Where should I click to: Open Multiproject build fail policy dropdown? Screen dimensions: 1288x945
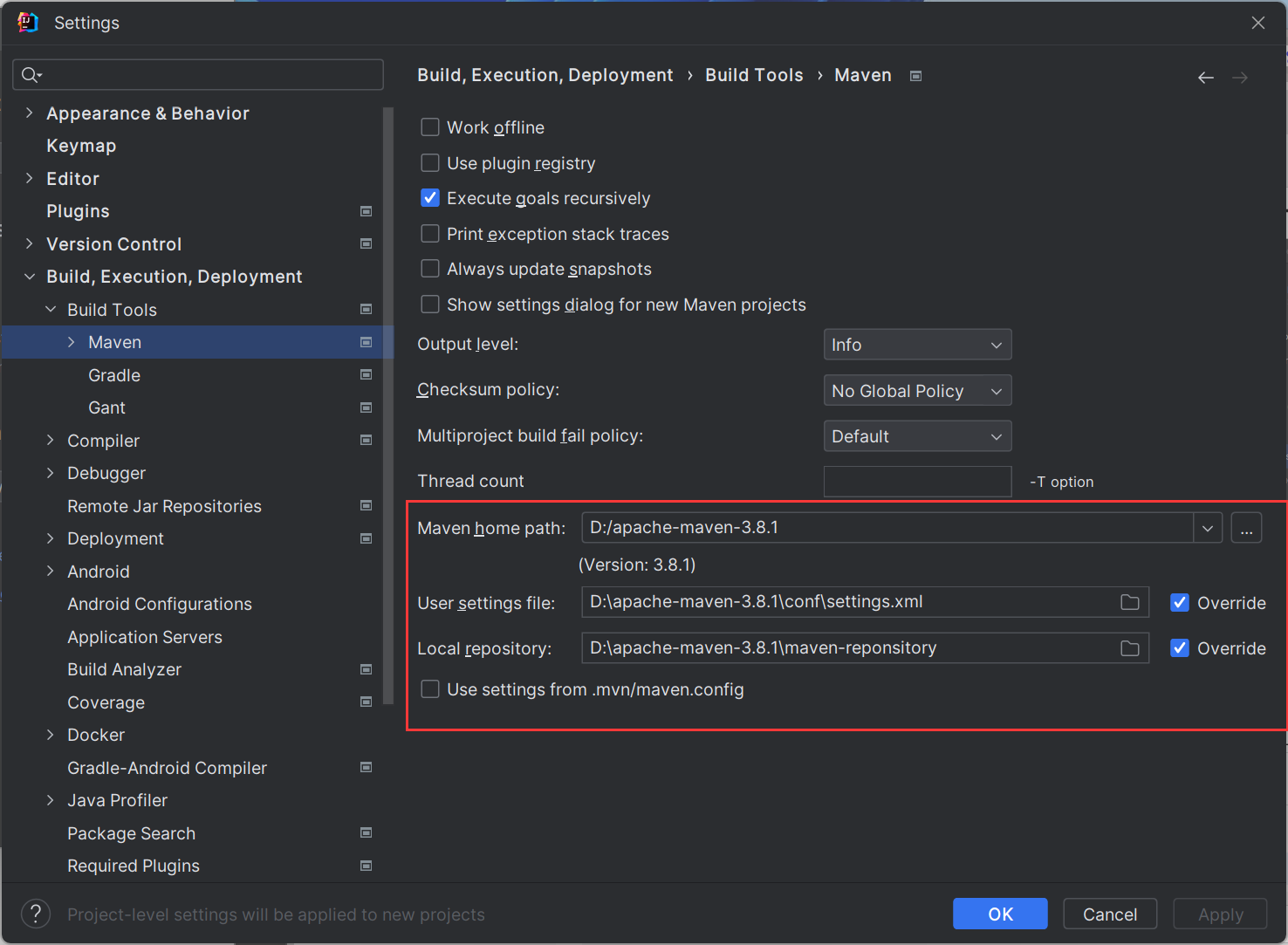(918, 436)
